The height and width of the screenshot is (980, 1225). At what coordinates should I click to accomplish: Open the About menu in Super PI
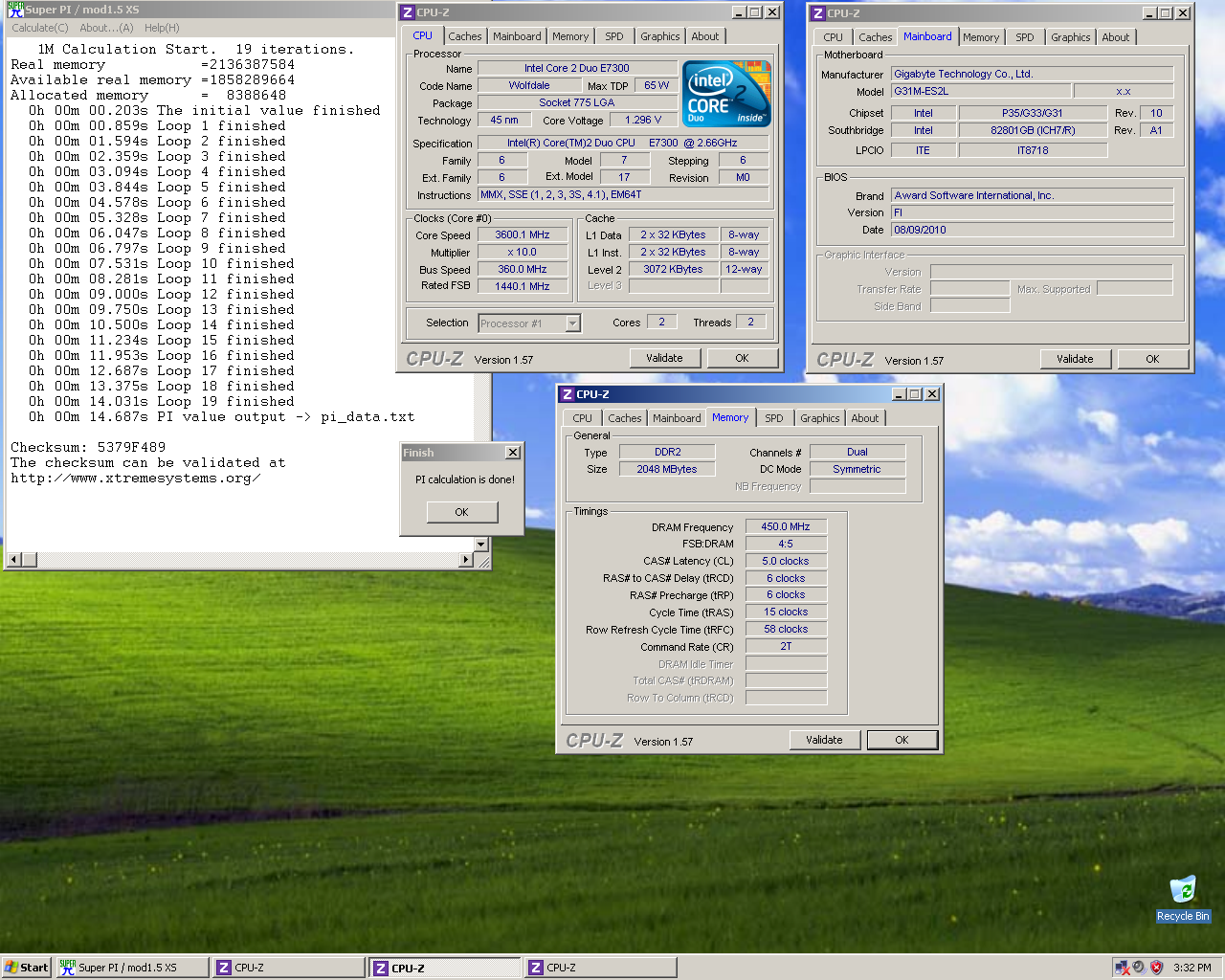(x=106, y=28)
